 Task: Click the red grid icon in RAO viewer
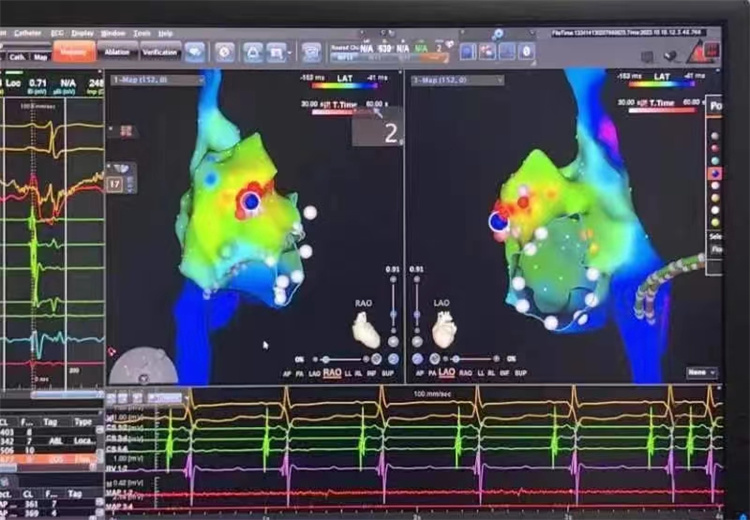tap(126, 131)
